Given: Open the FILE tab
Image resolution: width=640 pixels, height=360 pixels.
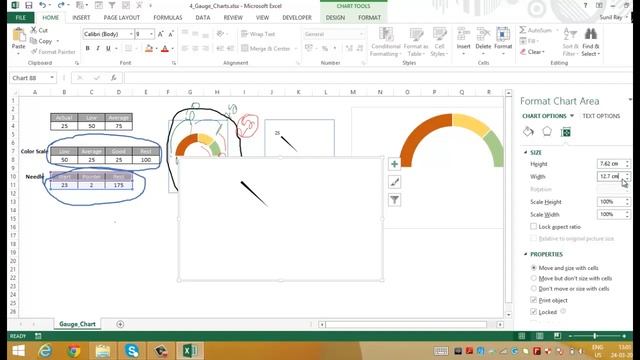Looking at the screenshot, I should tap(20, 18).
